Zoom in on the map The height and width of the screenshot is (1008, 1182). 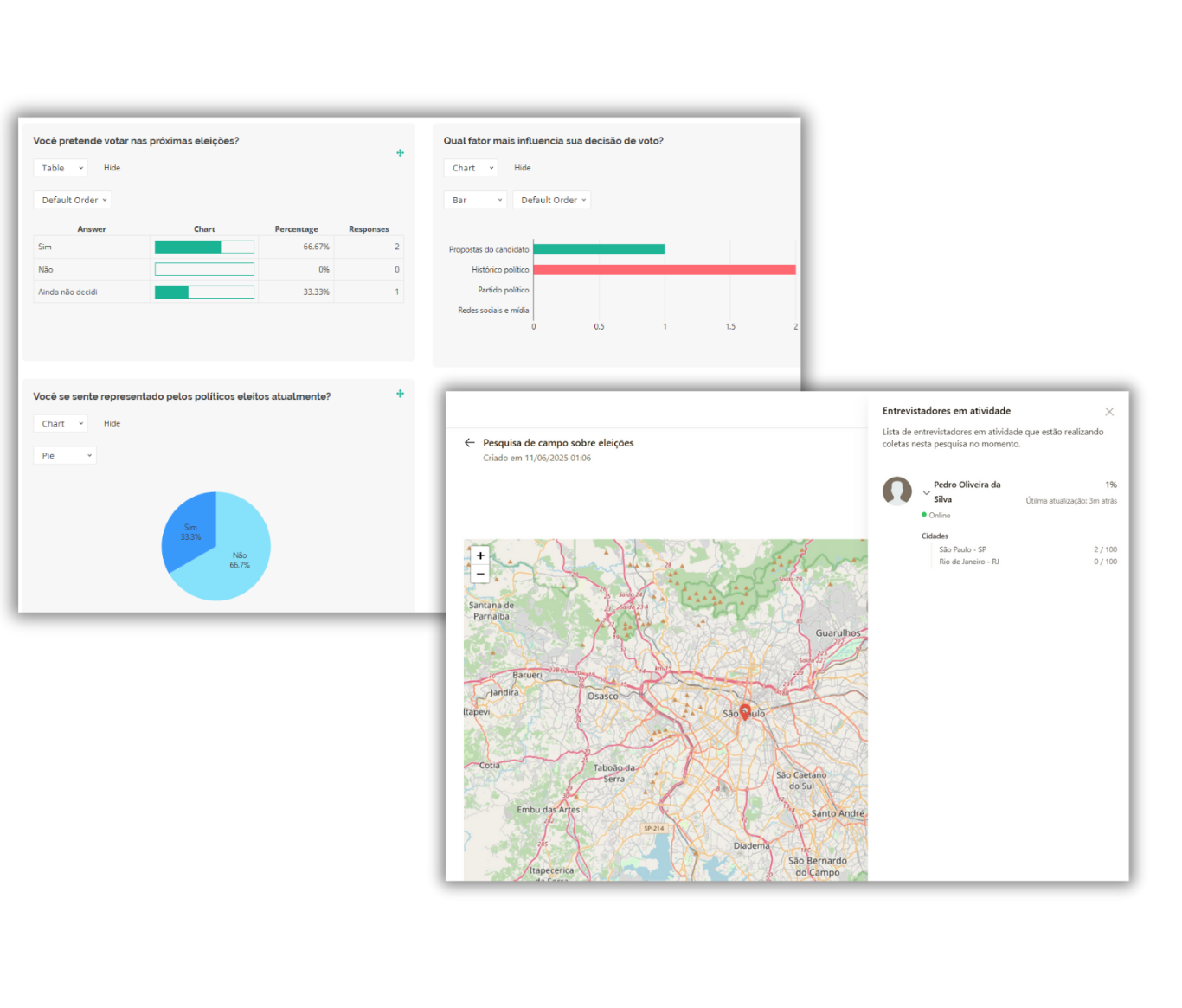pyautogui.click(x=480, y=555)
